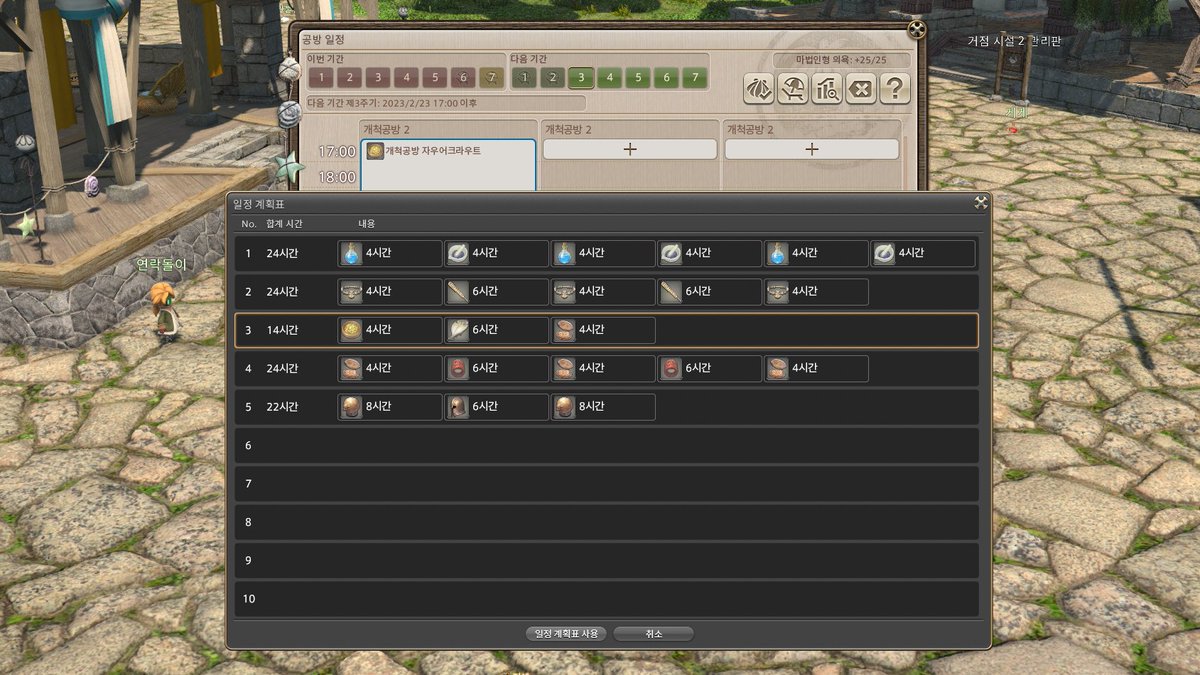Select plan row 5 with 22시간 total
The image size is (1200, 675).
606,407
